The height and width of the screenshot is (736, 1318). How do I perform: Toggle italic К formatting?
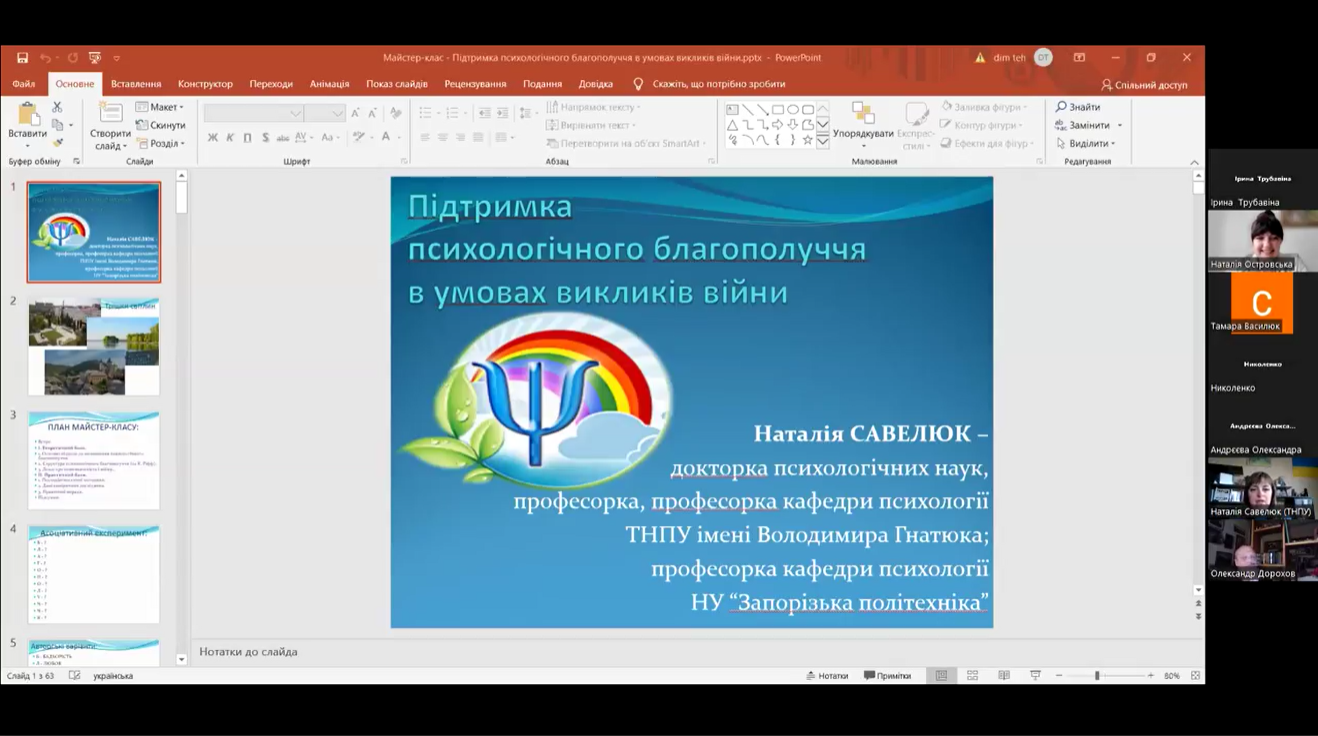tap(230, 138)
